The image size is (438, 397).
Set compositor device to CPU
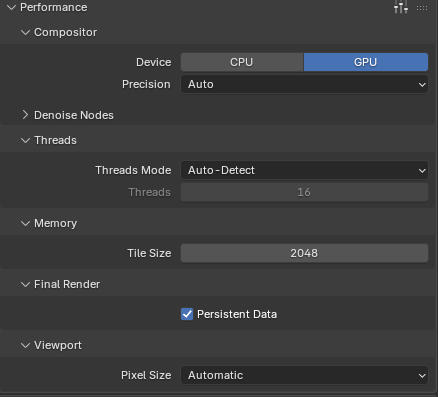click(242, 62)
